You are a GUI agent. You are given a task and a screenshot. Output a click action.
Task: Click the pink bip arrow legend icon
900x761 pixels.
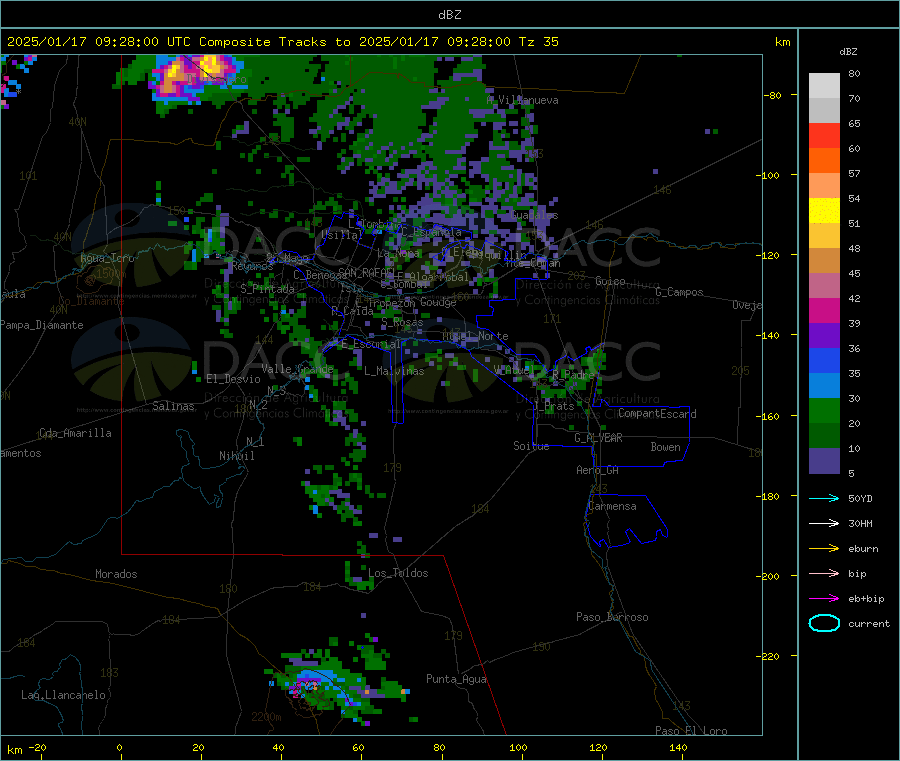pyautogui.click(x=824, y=573)
